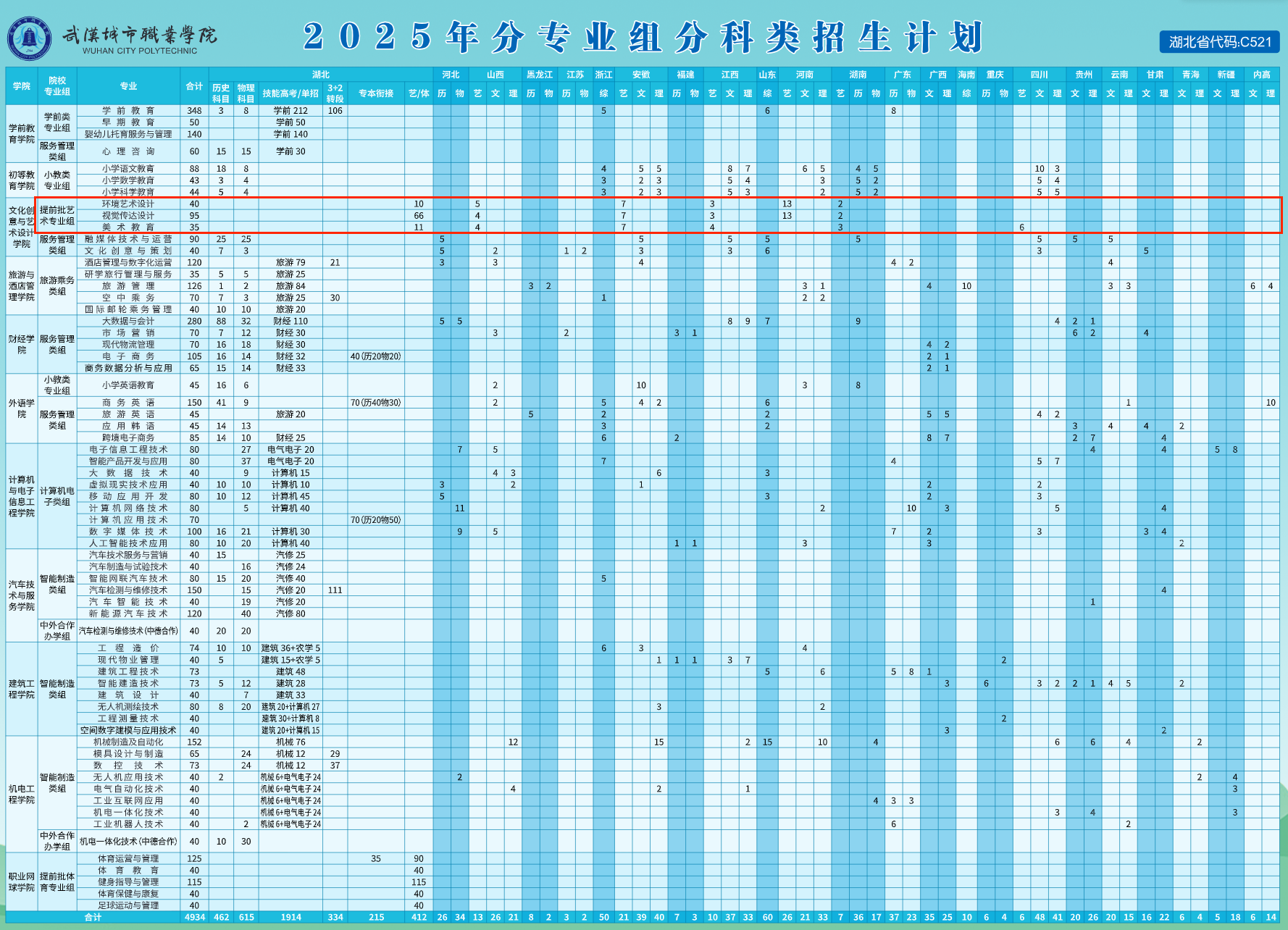
Task: Click the 跨境电子商务 major row
Action: 128,437
